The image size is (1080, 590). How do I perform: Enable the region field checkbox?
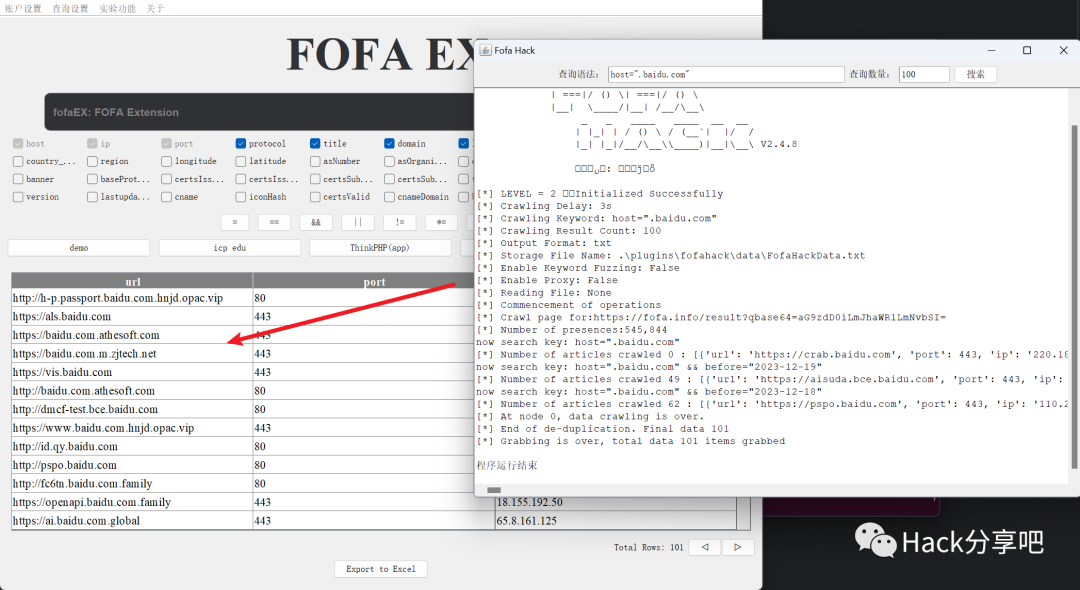click(92, 161)
